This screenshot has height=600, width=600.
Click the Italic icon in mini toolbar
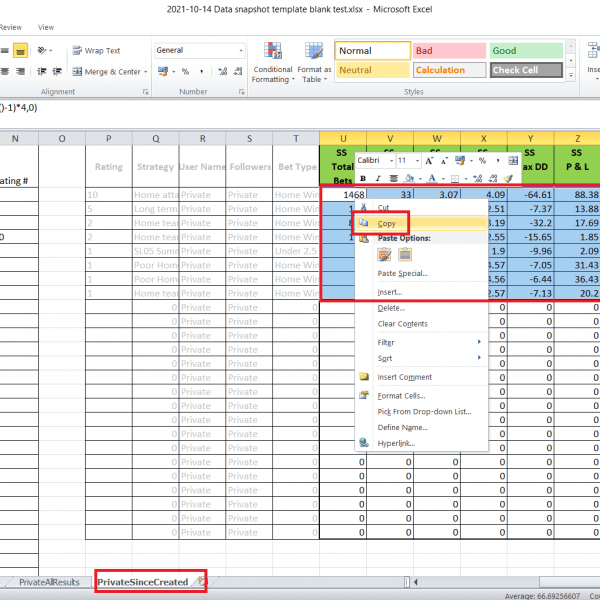click(378, 178)
